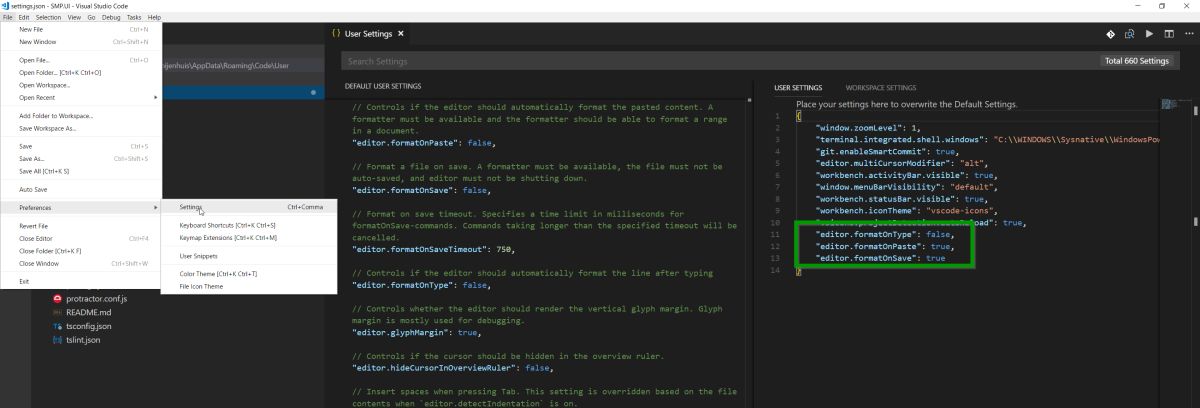
Task: Open the View menu
Action: pos(73,18)
